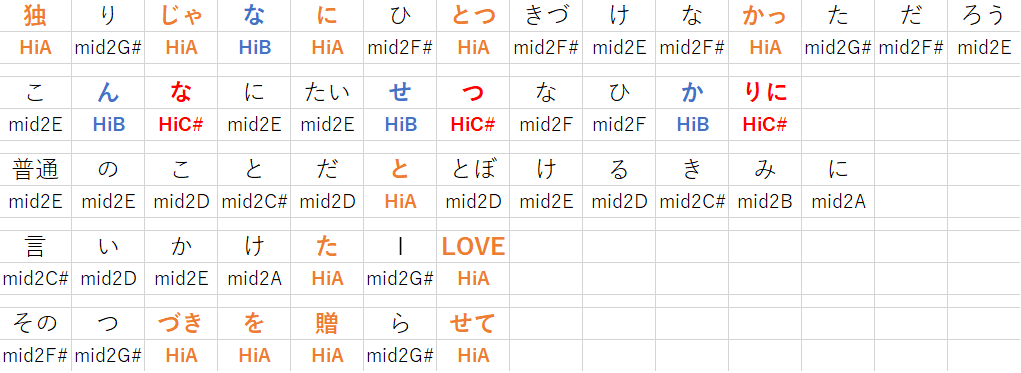
Task: Select the orange 贈 lyric cell
Action: coord(328,324)
